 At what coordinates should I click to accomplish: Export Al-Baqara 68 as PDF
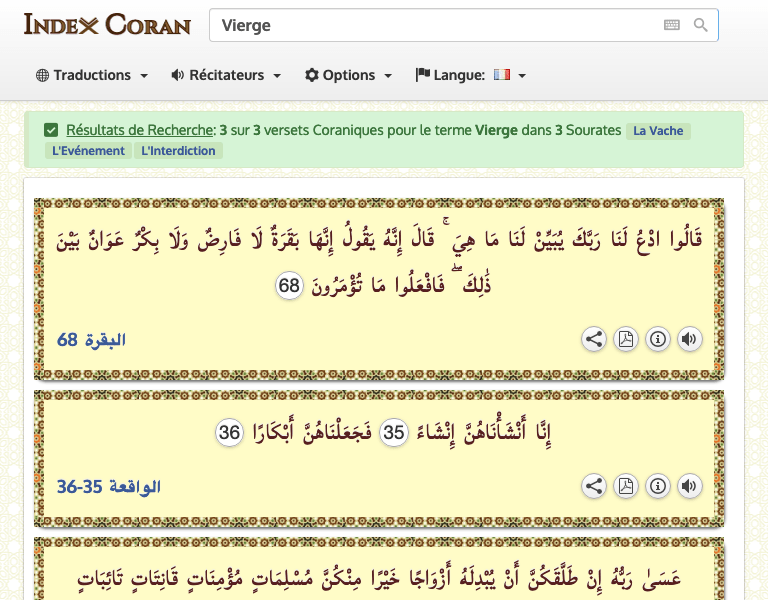(625, 339)
